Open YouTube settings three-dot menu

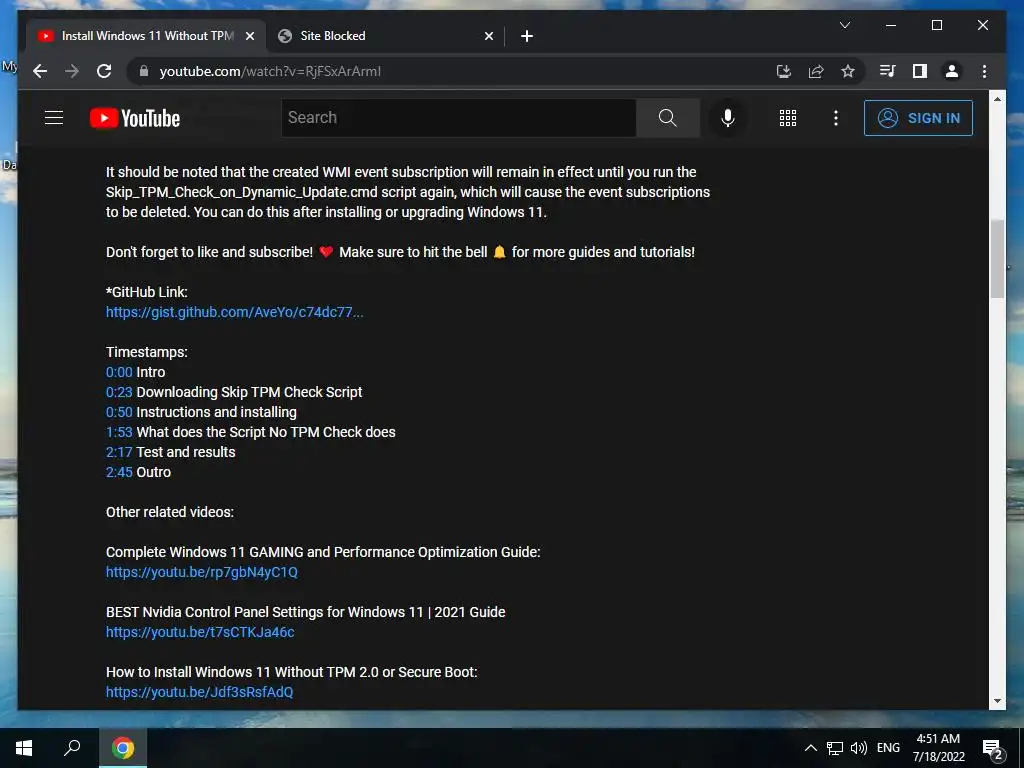tap(836, 118)
